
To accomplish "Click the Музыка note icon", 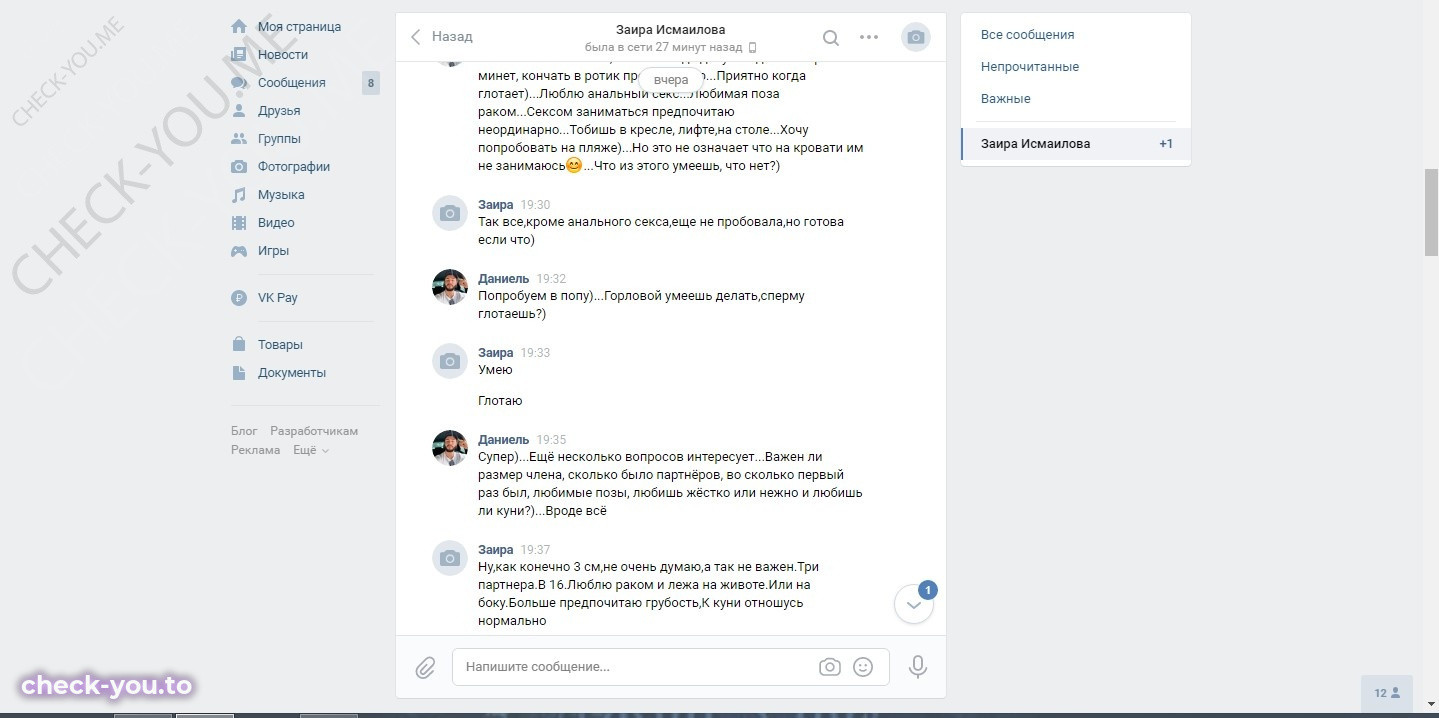I will (239, 195).
